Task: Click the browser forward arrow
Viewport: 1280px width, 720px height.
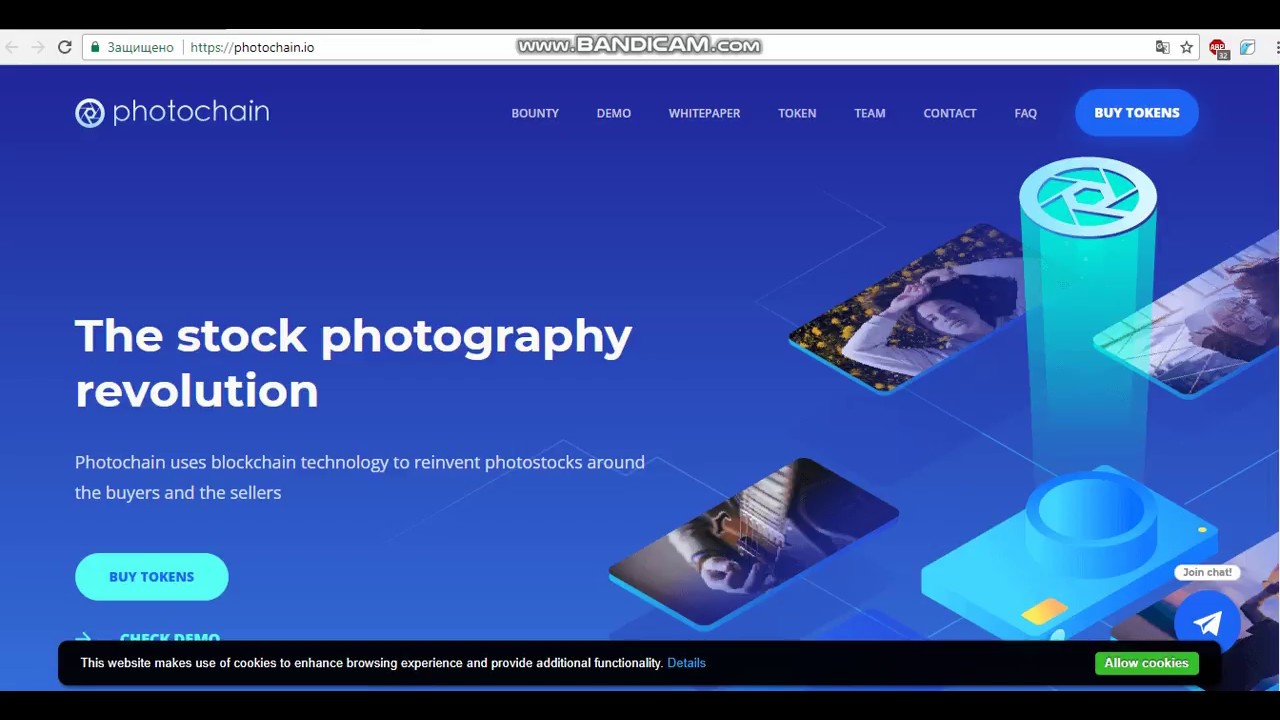Action: point(38,47)
